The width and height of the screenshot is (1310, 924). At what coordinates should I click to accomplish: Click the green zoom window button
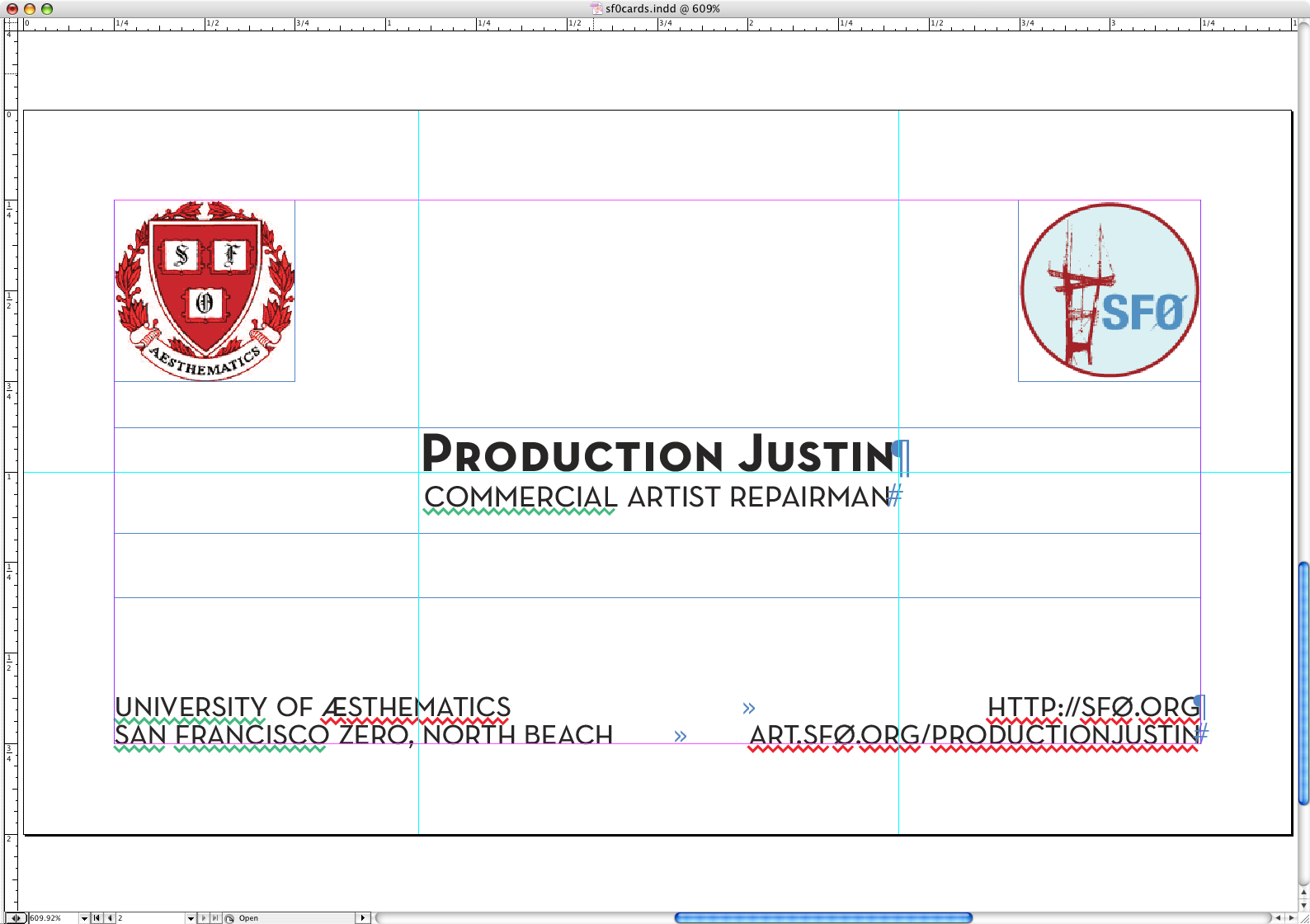coord(47,8)
